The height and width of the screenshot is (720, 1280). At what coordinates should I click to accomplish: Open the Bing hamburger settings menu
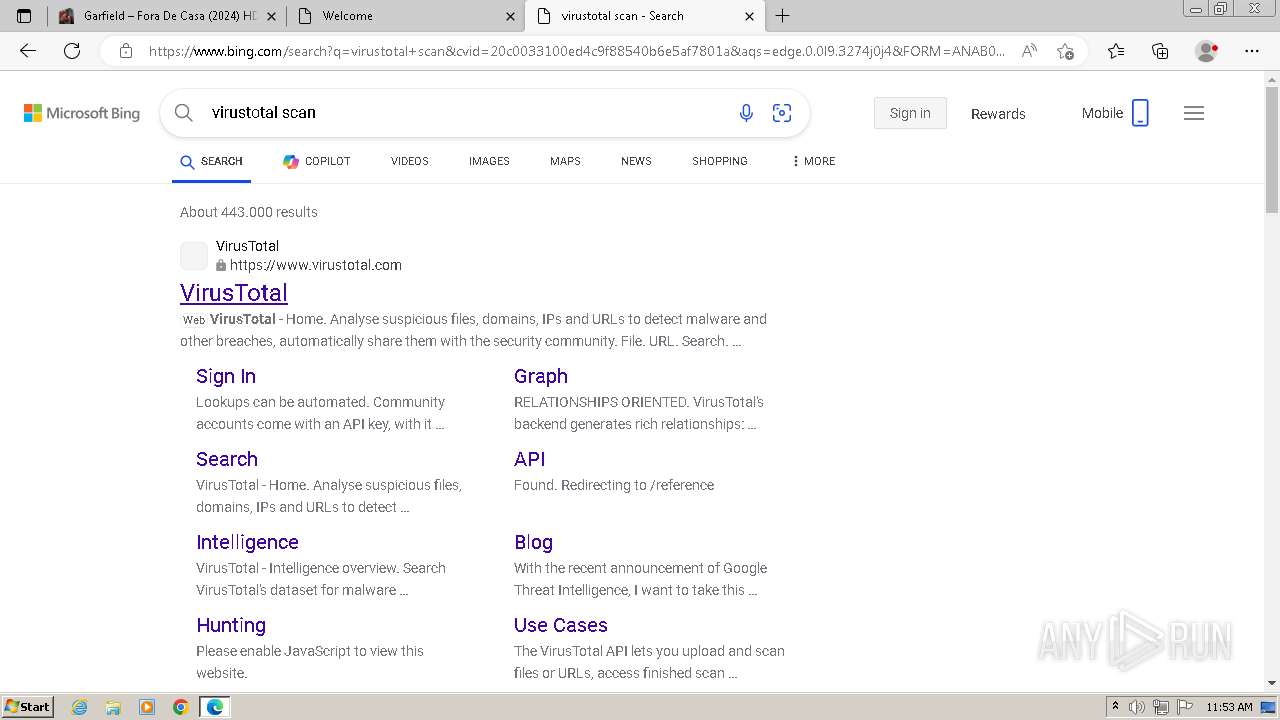point(1194,113)
